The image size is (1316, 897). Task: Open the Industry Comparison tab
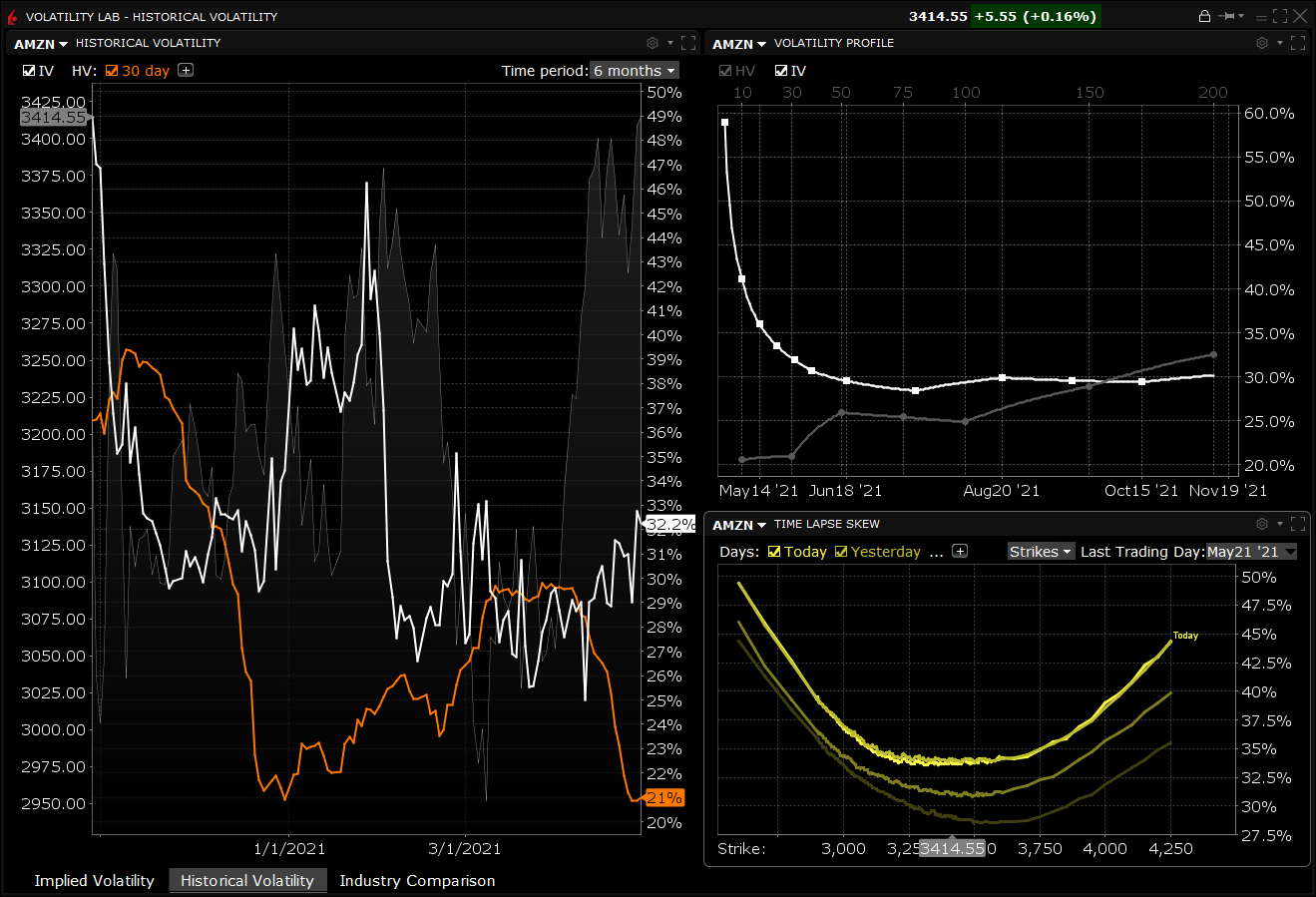click(419, 881)
